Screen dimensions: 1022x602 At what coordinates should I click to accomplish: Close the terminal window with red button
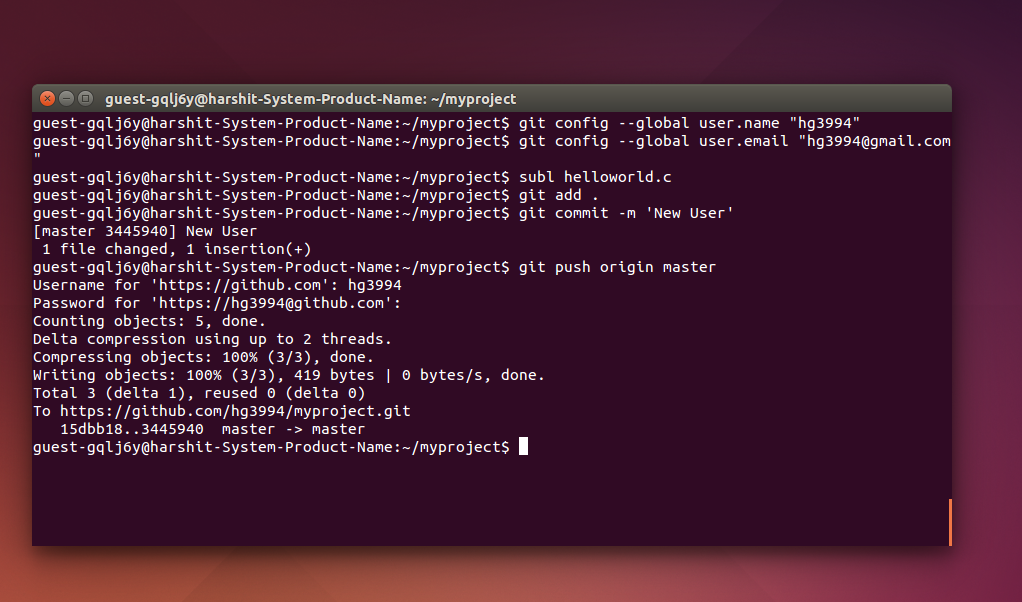tap(48, 98)
